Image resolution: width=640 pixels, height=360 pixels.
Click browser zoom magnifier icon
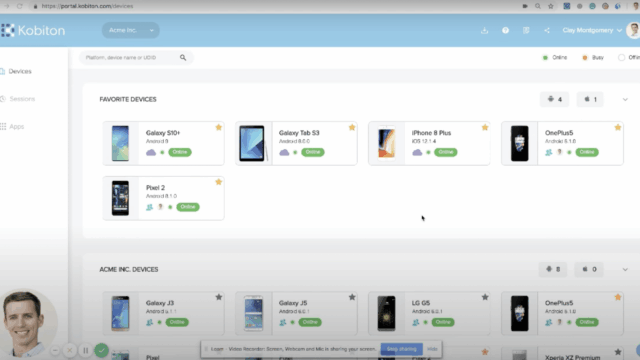pos(538,6)
